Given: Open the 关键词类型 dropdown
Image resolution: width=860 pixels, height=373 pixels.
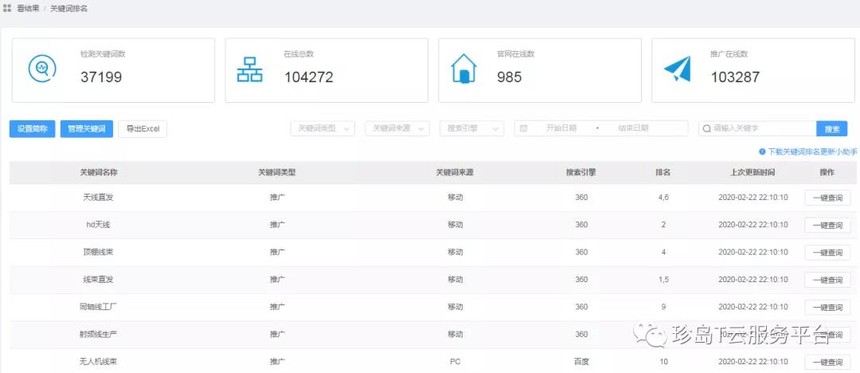Looking at the screenshot, I should 322,128.
